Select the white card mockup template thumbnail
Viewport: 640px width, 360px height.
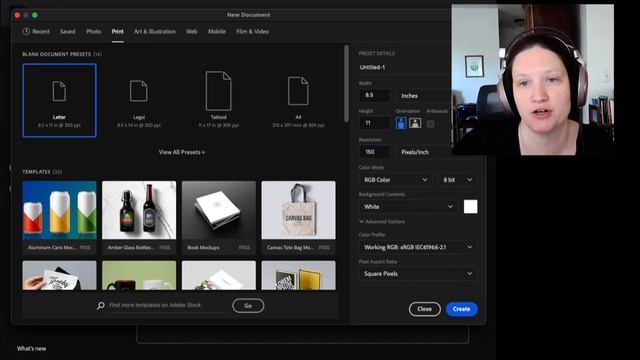[x=219, y=276]
